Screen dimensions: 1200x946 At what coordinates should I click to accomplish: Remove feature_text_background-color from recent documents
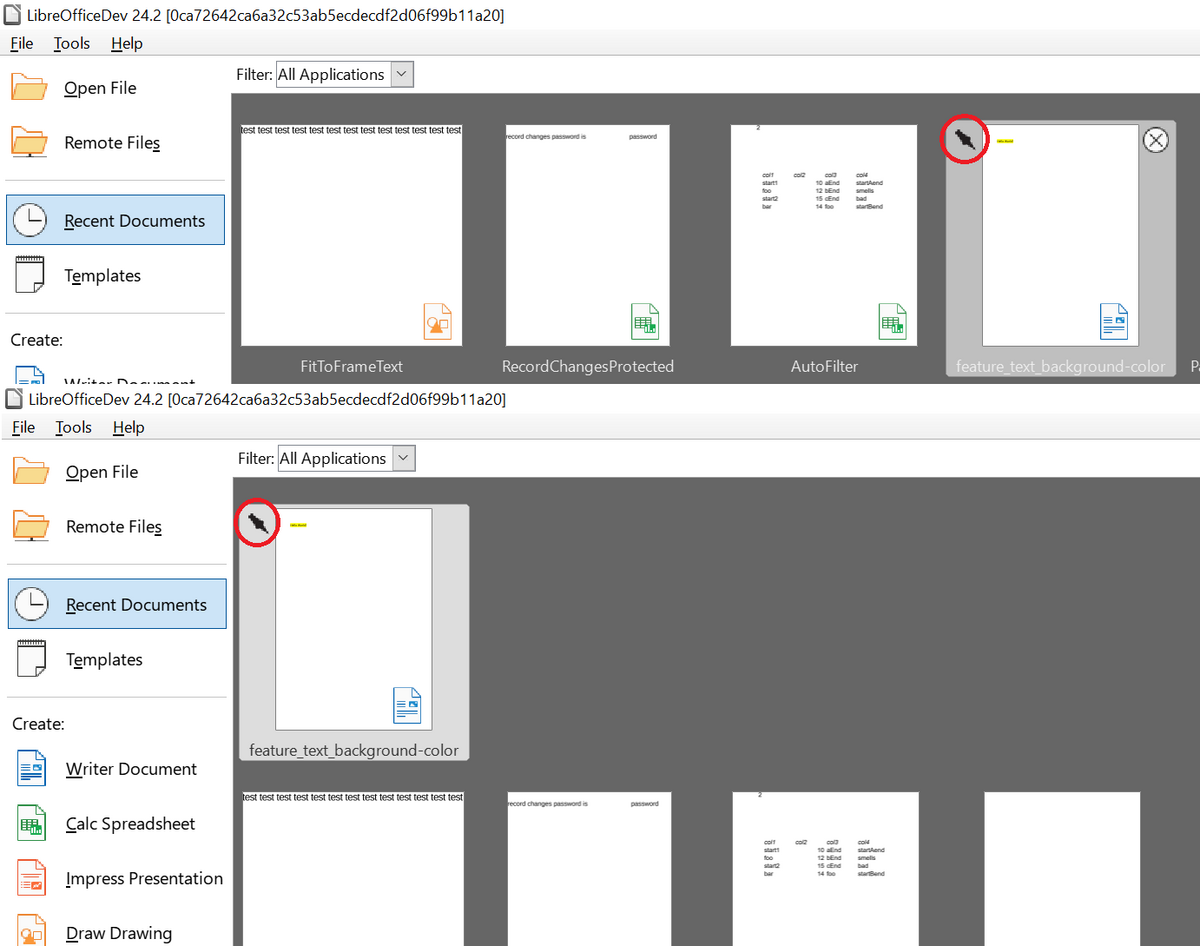pos(1155,140)
